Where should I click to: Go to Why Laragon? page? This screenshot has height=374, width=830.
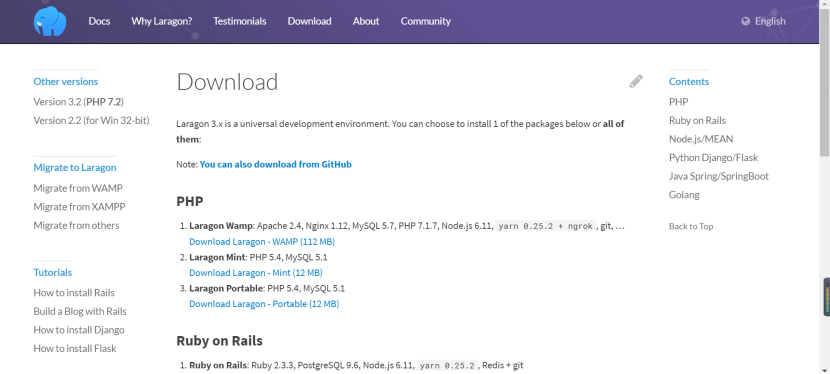[161, 21]
